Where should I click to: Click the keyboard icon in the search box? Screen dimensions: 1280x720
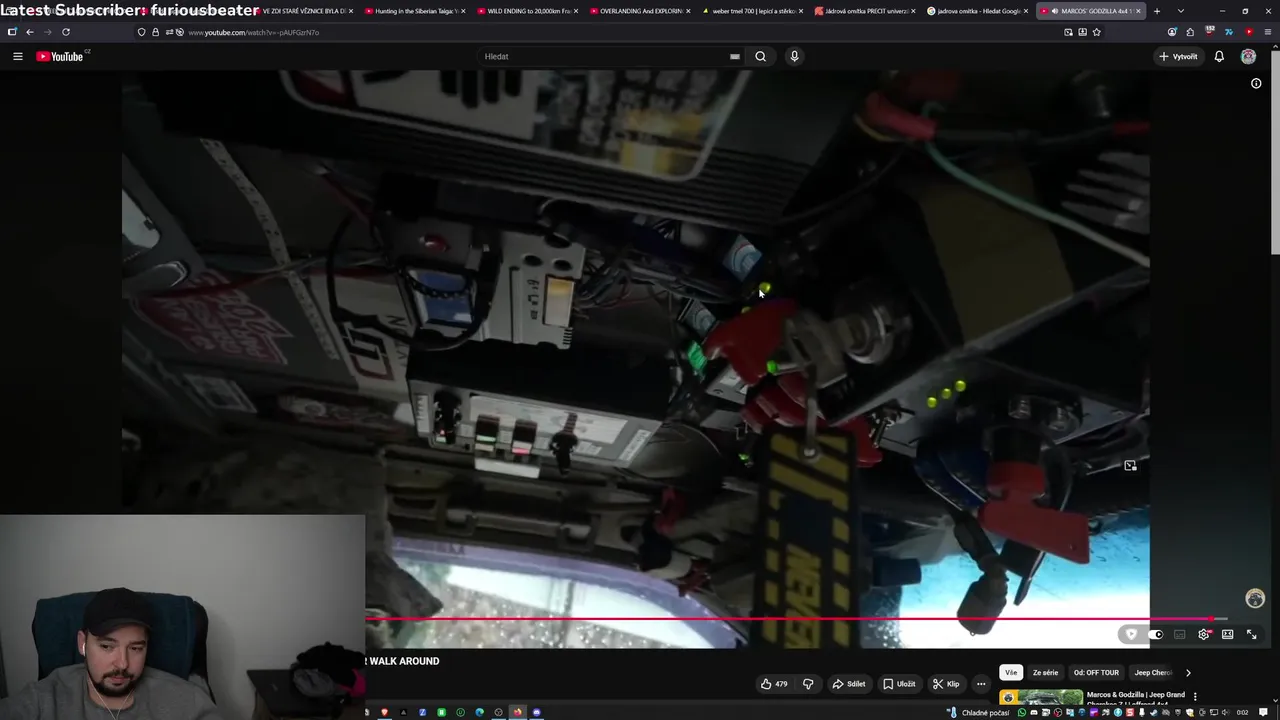(735, 56)
